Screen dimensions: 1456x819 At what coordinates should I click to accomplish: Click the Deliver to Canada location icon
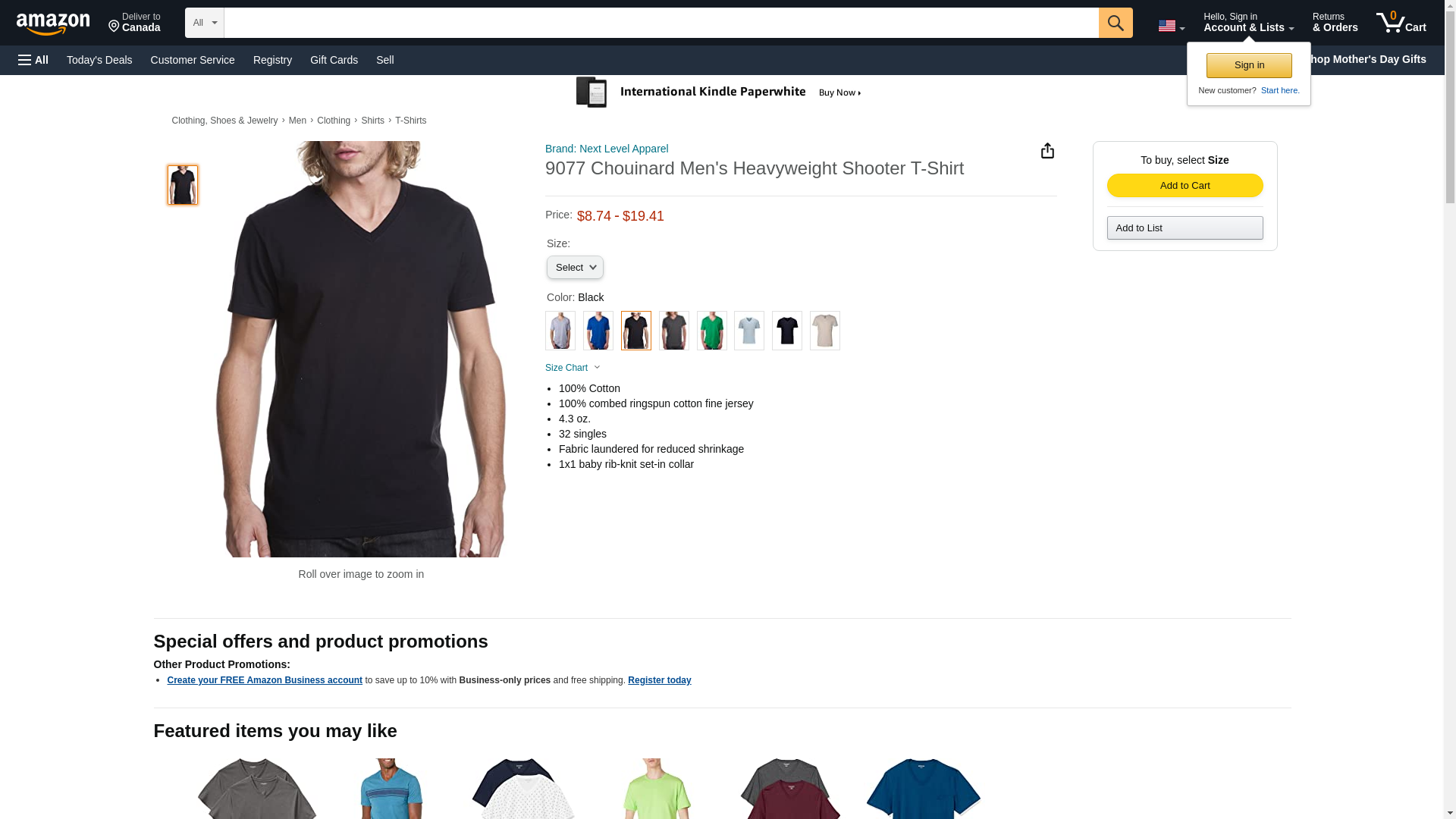(x=115, y=27)
